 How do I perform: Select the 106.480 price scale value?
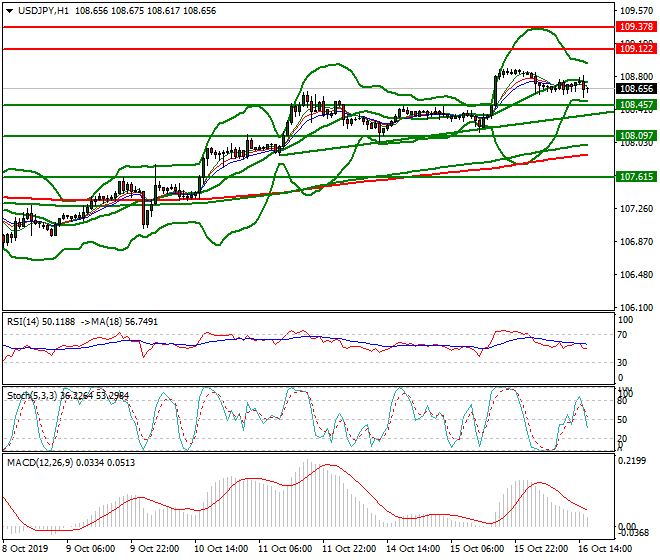point(636,275)
